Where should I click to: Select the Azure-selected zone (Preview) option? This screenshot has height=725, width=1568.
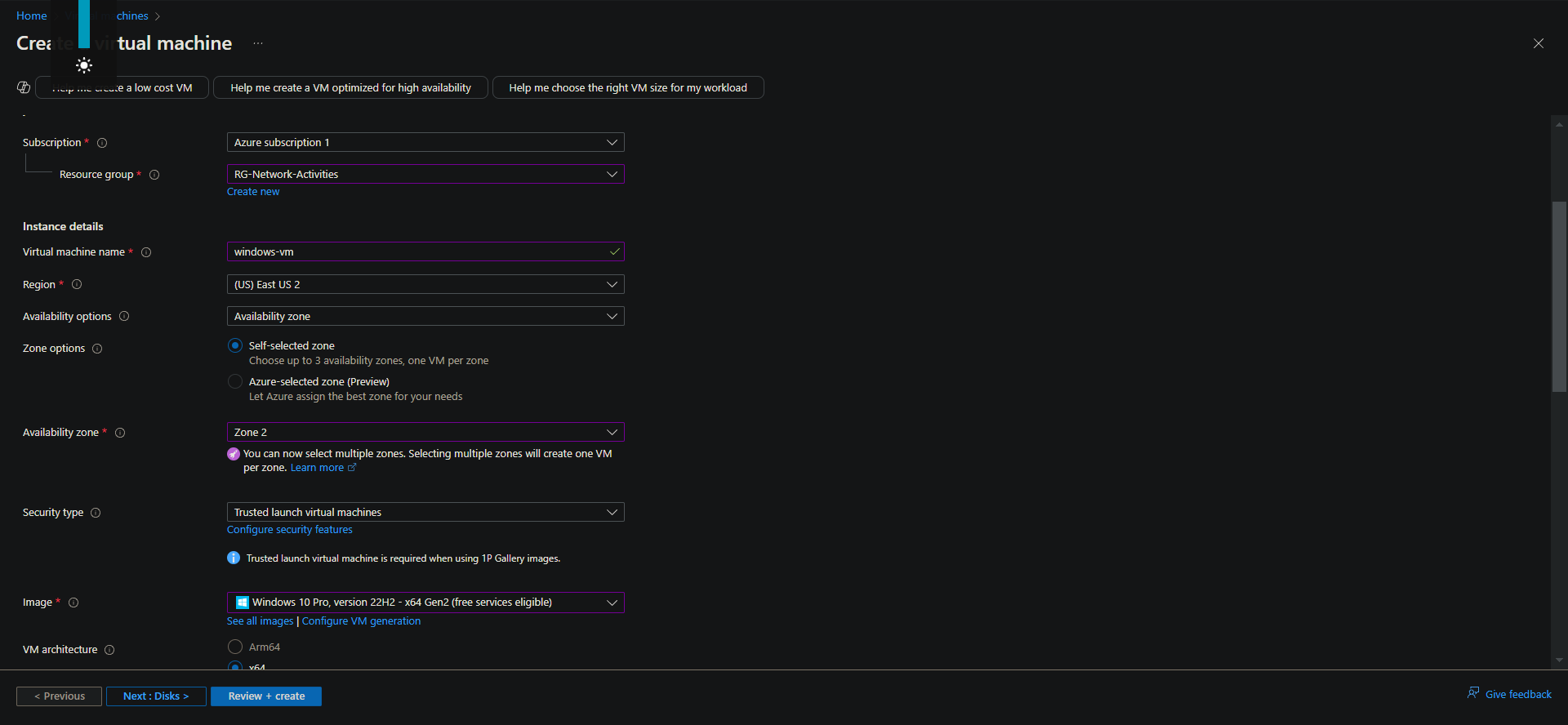click(235, 381)
